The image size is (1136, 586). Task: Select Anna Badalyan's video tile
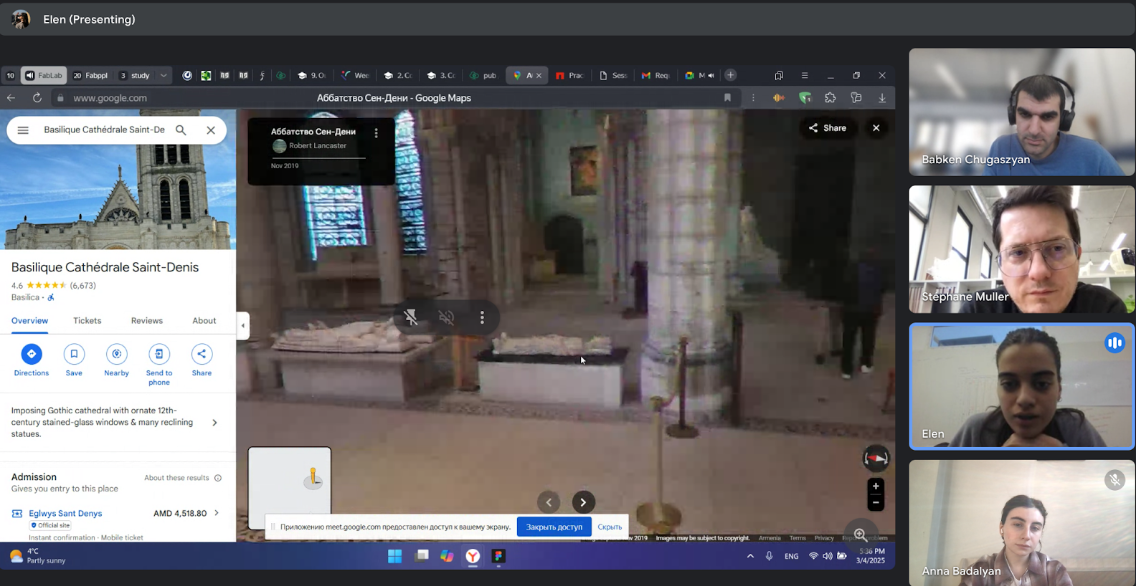[1022, 523]
